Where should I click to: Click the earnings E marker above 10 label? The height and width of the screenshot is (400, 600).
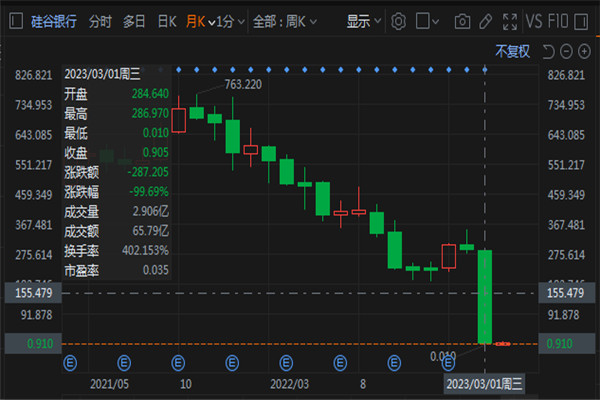coord(178,363)
